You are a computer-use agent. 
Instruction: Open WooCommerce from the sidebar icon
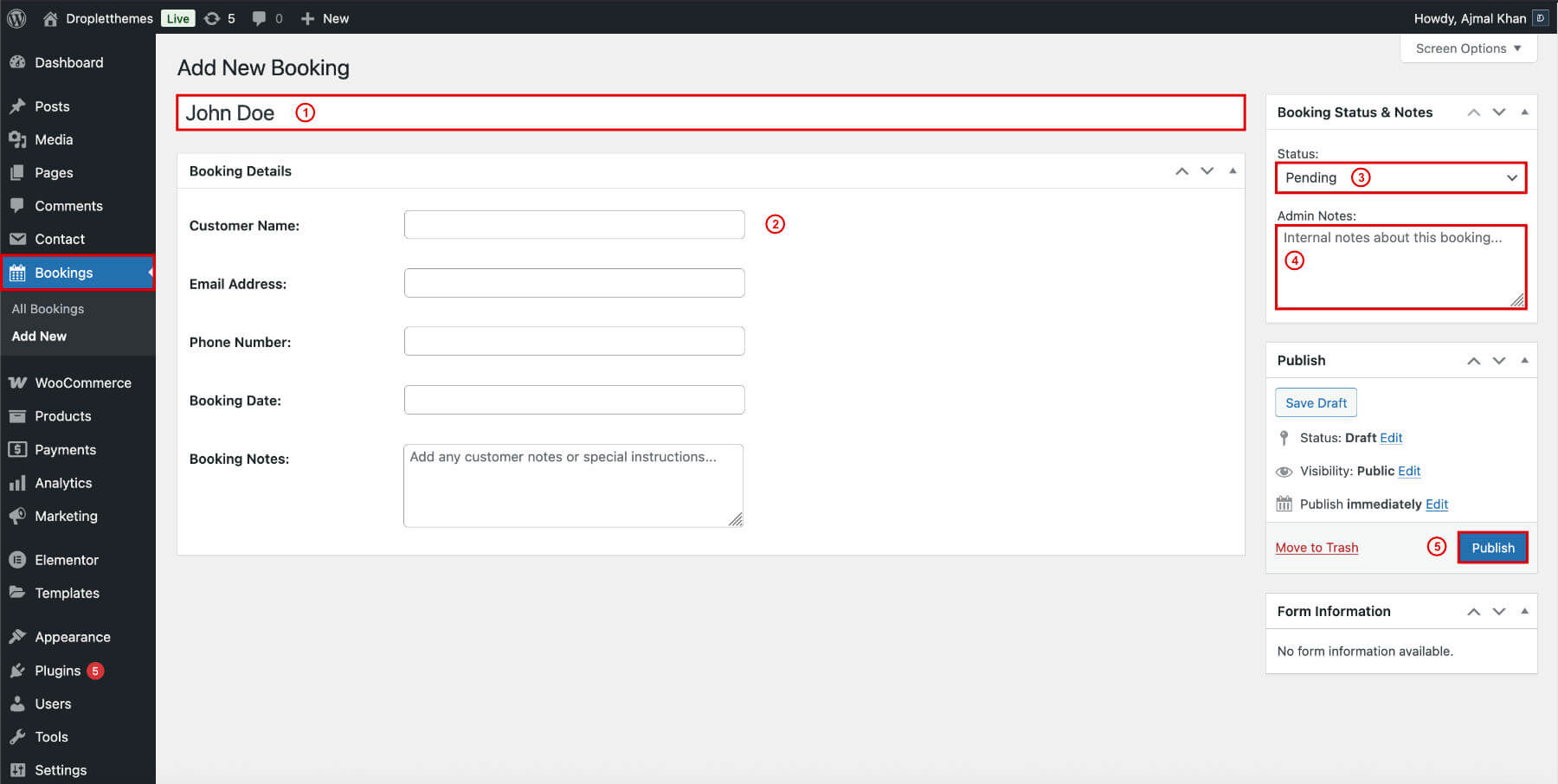pyautogui.click(x=18, y=382)
